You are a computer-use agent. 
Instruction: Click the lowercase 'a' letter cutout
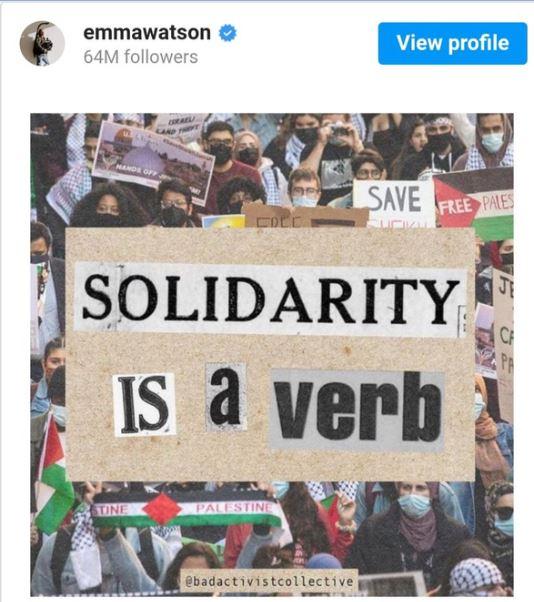(x=226, y=397)
